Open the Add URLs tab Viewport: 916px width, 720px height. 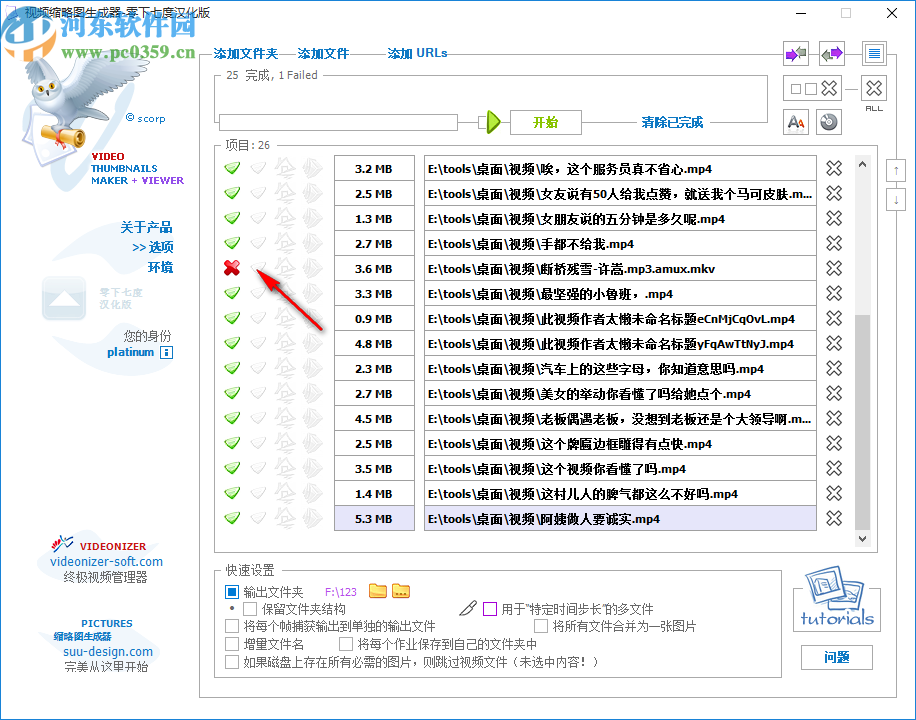[417, 53]
